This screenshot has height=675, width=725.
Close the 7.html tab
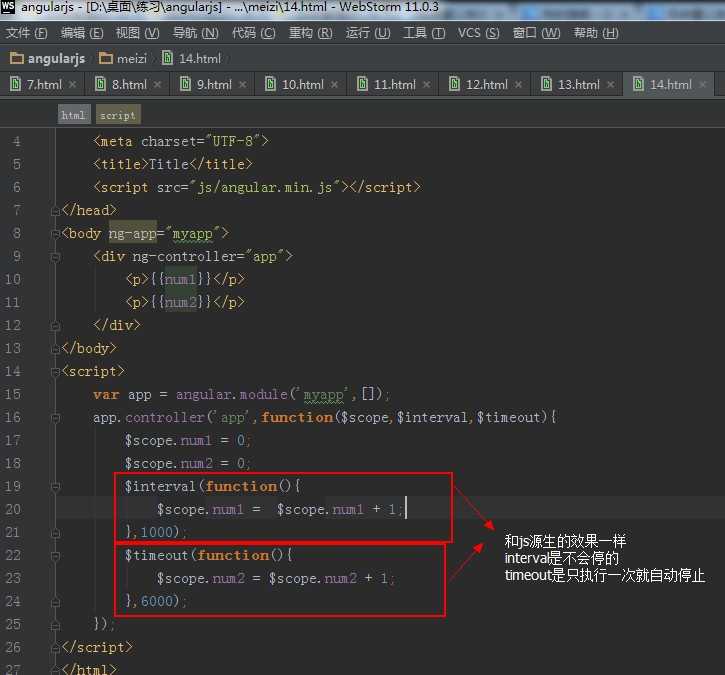(x=73, y=85)
